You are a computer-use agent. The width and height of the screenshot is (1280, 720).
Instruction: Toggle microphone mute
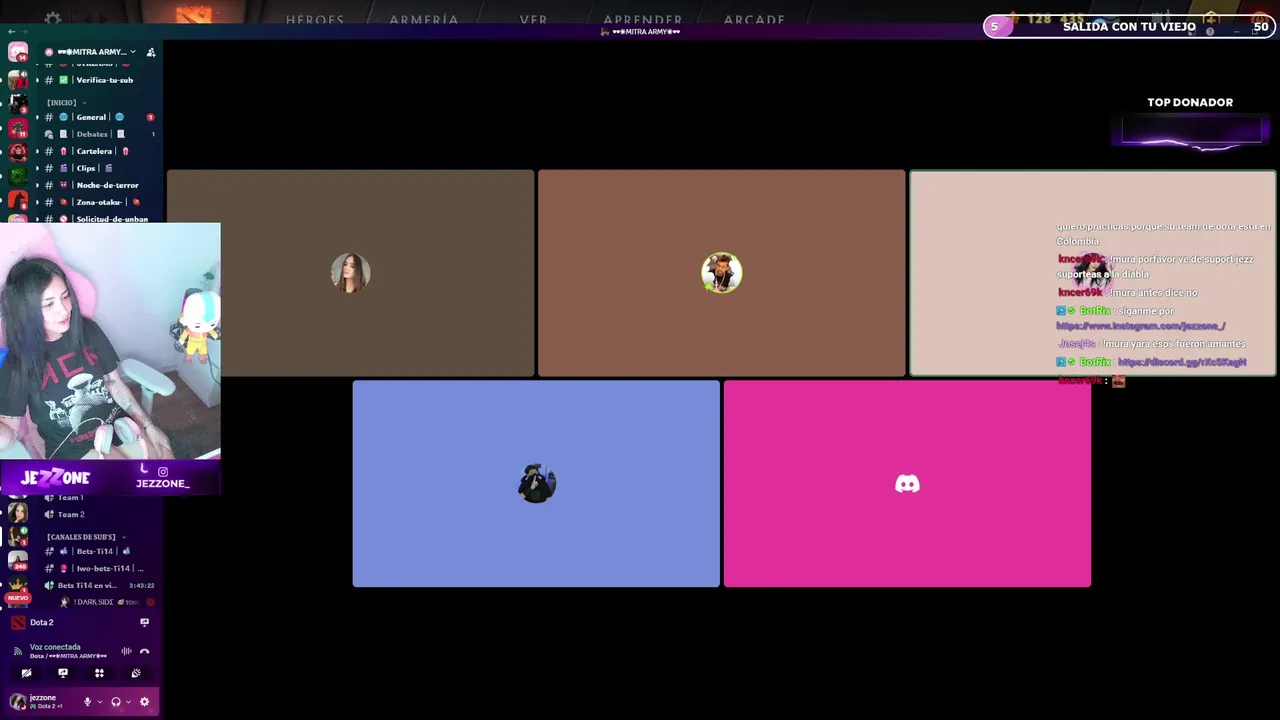87,702
